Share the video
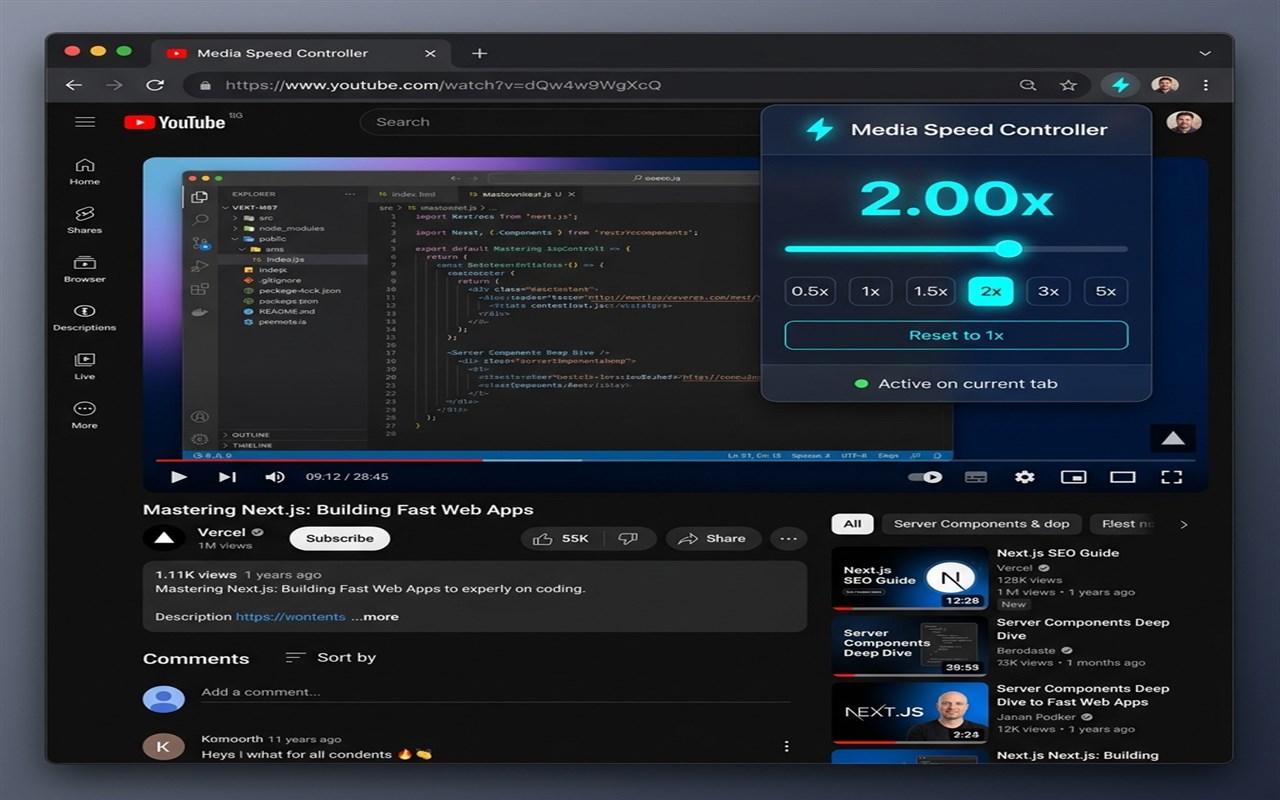Image resolution: width=1280 pixels, height=800 pixels. [x=712, y=538]
